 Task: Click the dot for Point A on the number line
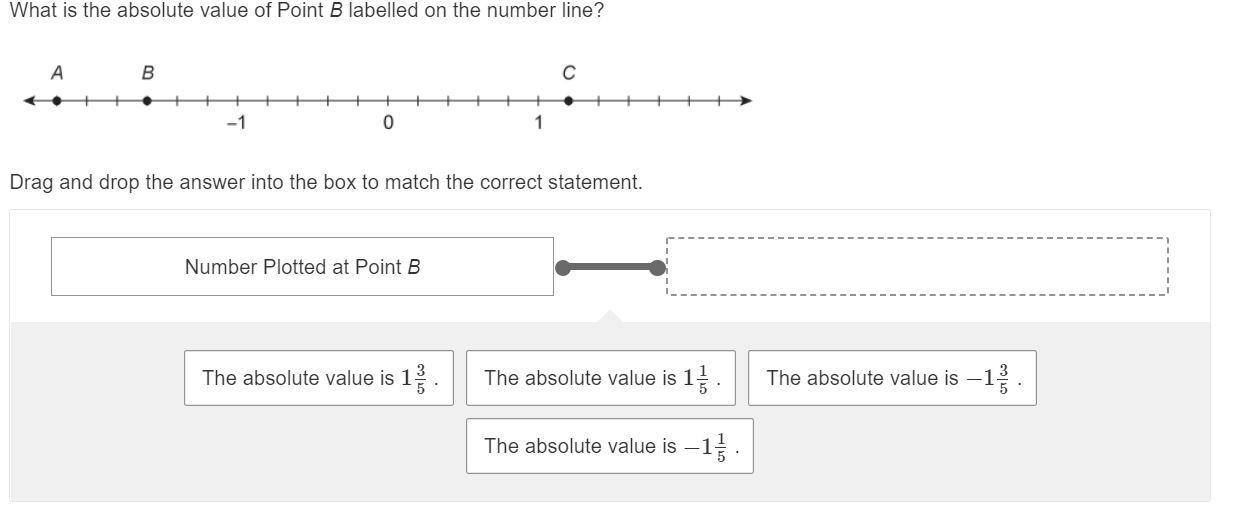pyautogui.click(x=57, y=100)
